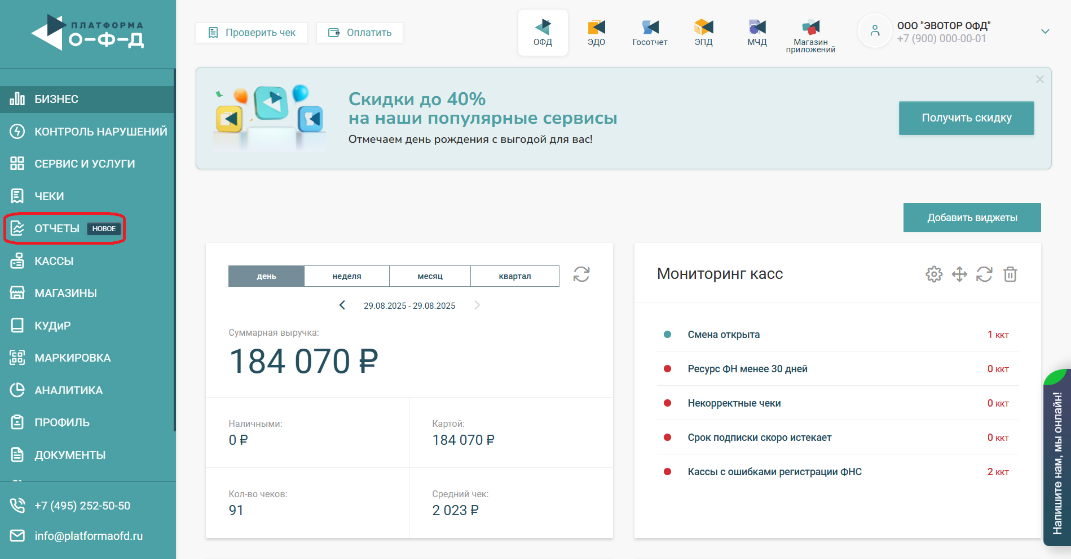Screen dimensions: 1071x559
Task: Open the ОТЧЕТЫ sidebar menu item
Action: (x=57, y=229)
